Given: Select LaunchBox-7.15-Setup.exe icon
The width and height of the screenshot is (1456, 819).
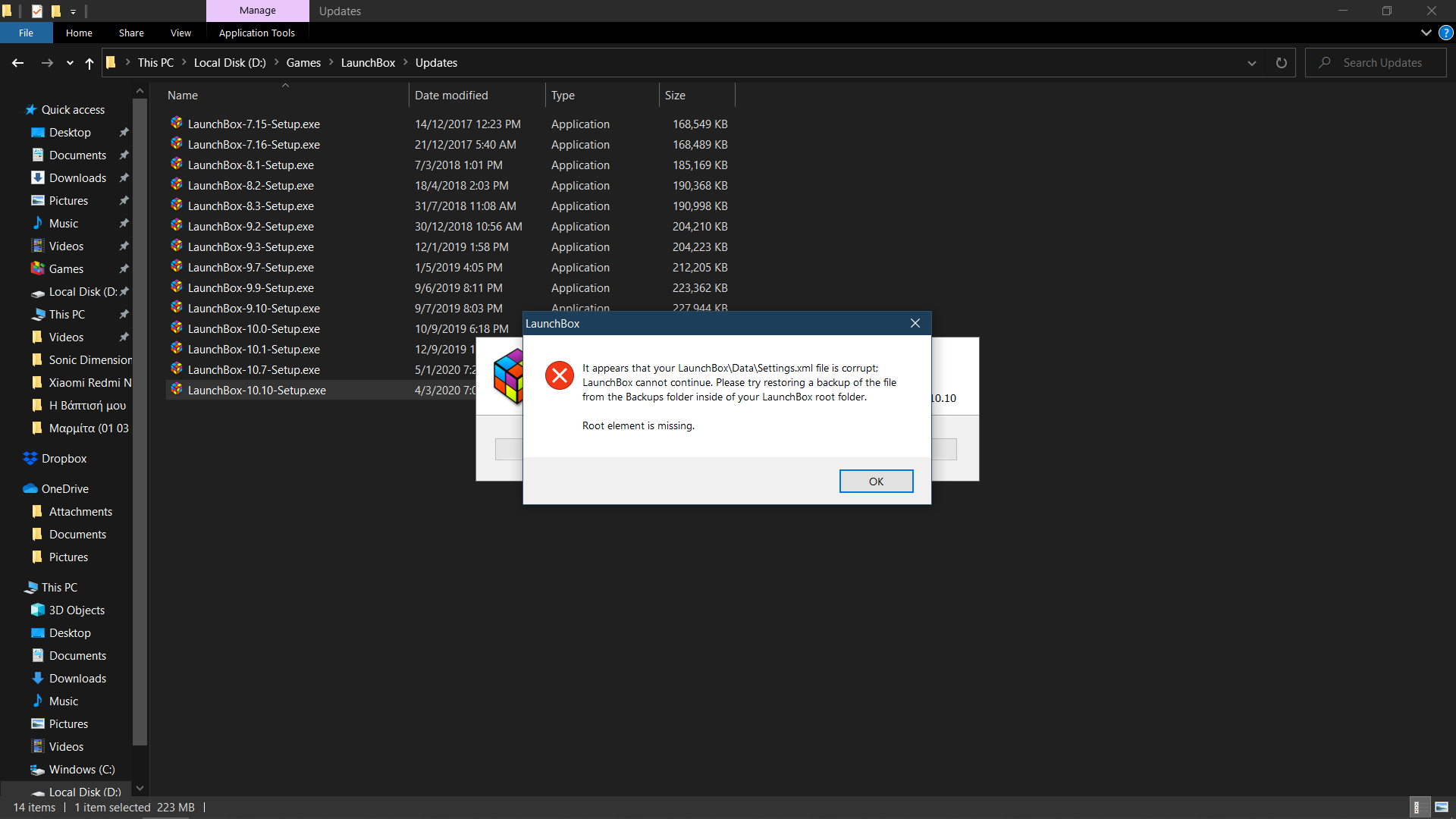Looking at the screenshot, I should click(x=177, y=123).
